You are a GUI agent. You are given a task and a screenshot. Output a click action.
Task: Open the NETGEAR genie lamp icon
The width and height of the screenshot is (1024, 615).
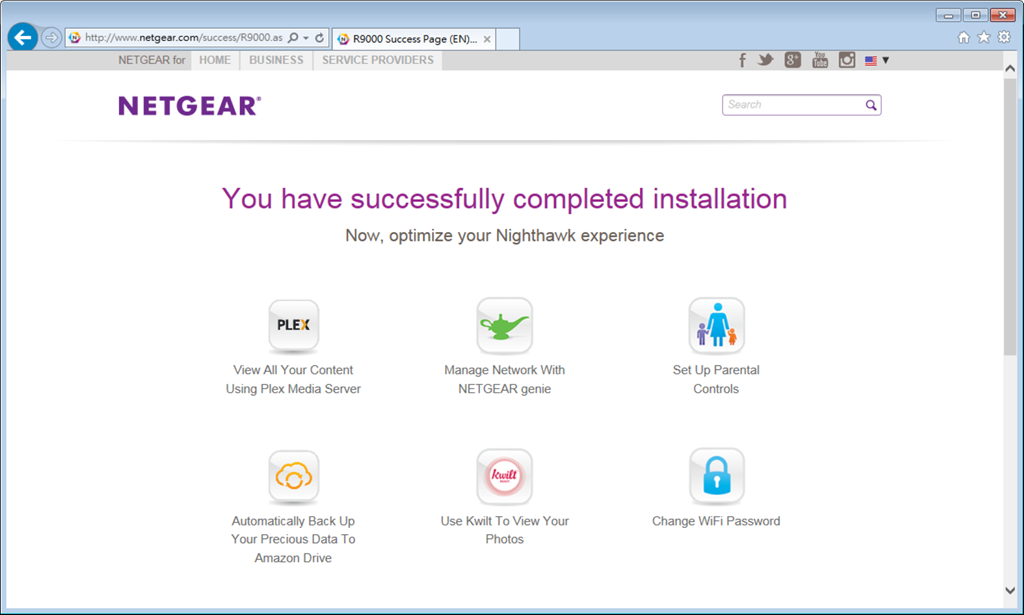[x=504, y=325]
